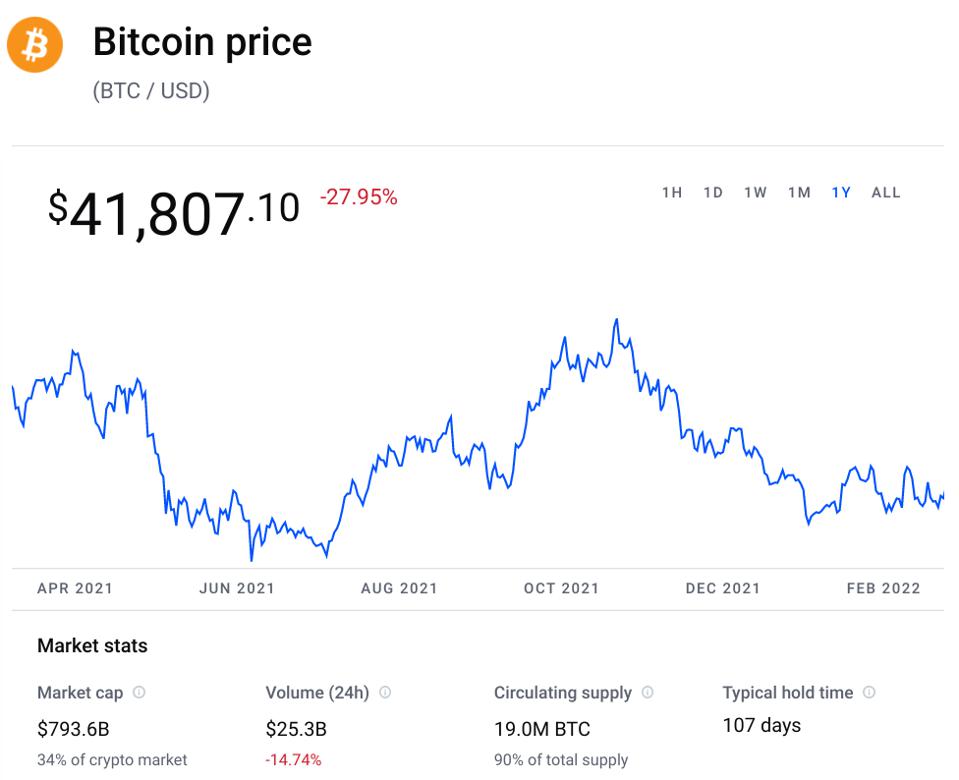Open the Circulating supply info tooltip
Image resolution: width=959 pixels, height=780 pixels.
pos(651,692)
